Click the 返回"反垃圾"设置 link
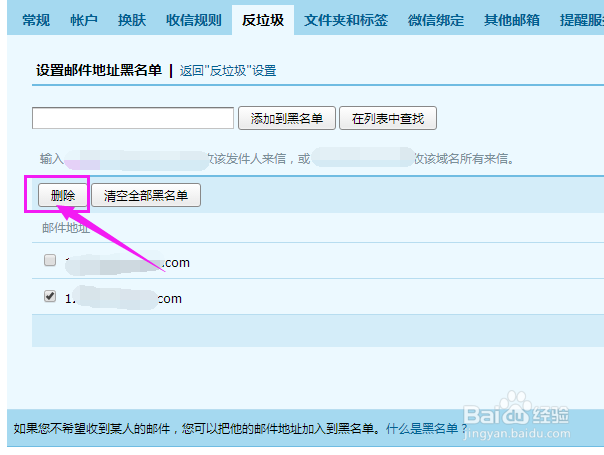The width and height of the screenshot is (604, 455). 228,71
